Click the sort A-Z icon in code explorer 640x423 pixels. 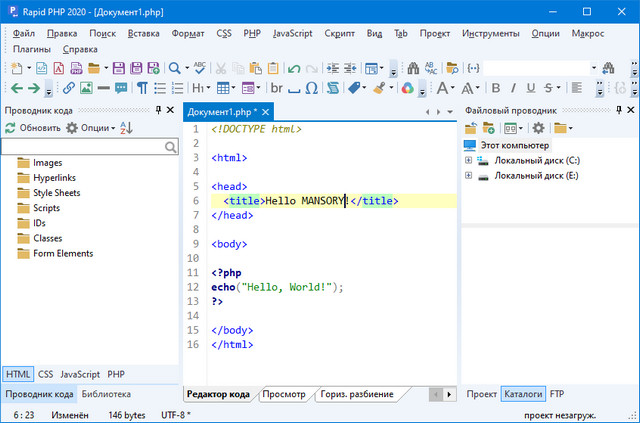point(126,128)
